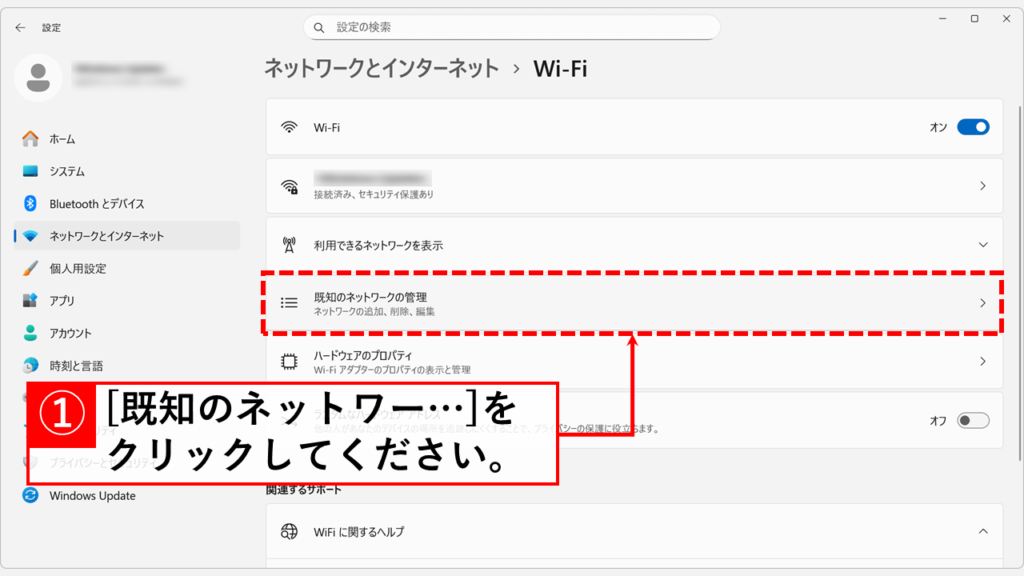
Task: Click the back arrow icon in title bar
Action: click(20, 28)
